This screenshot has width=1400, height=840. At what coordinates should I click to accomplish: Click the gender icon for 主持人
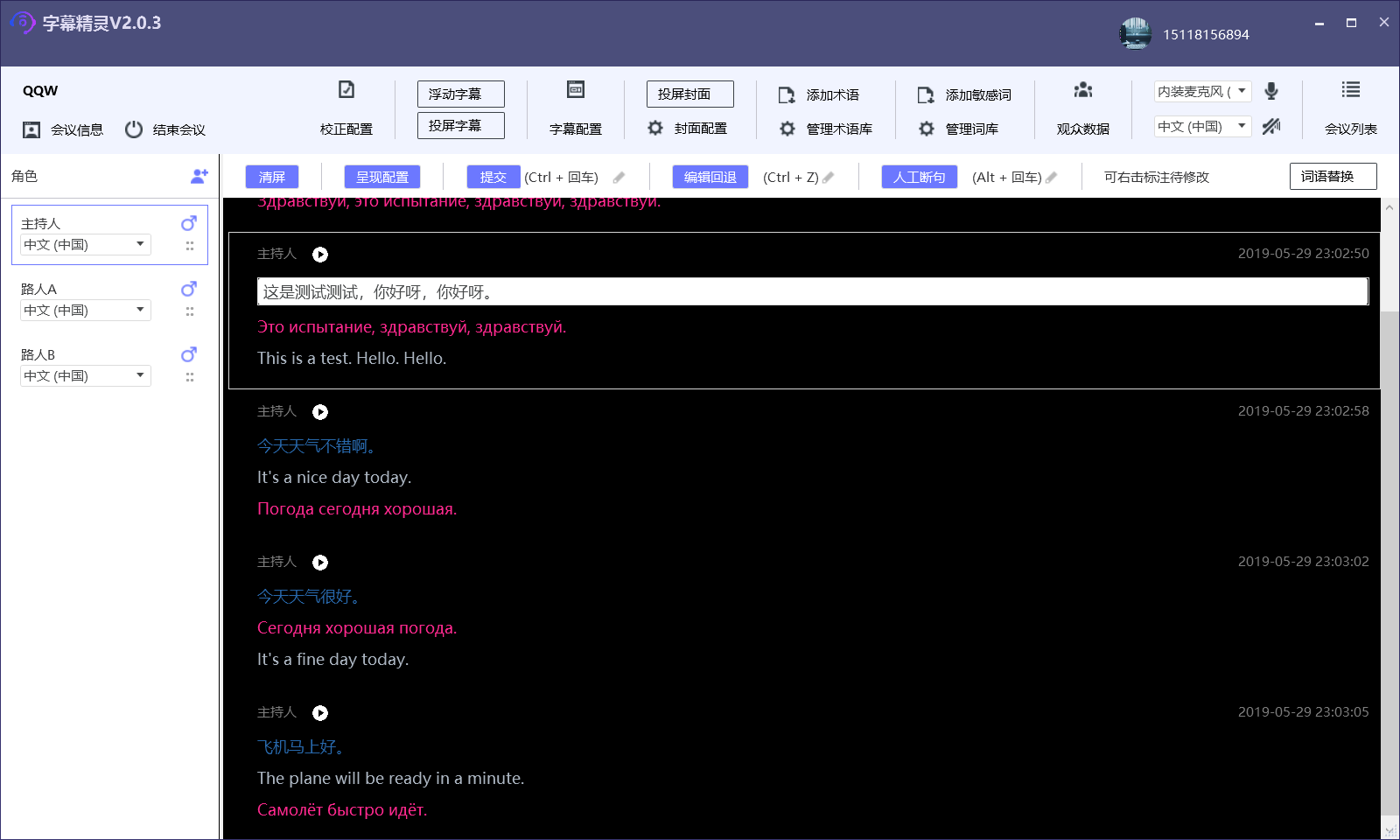189,223
